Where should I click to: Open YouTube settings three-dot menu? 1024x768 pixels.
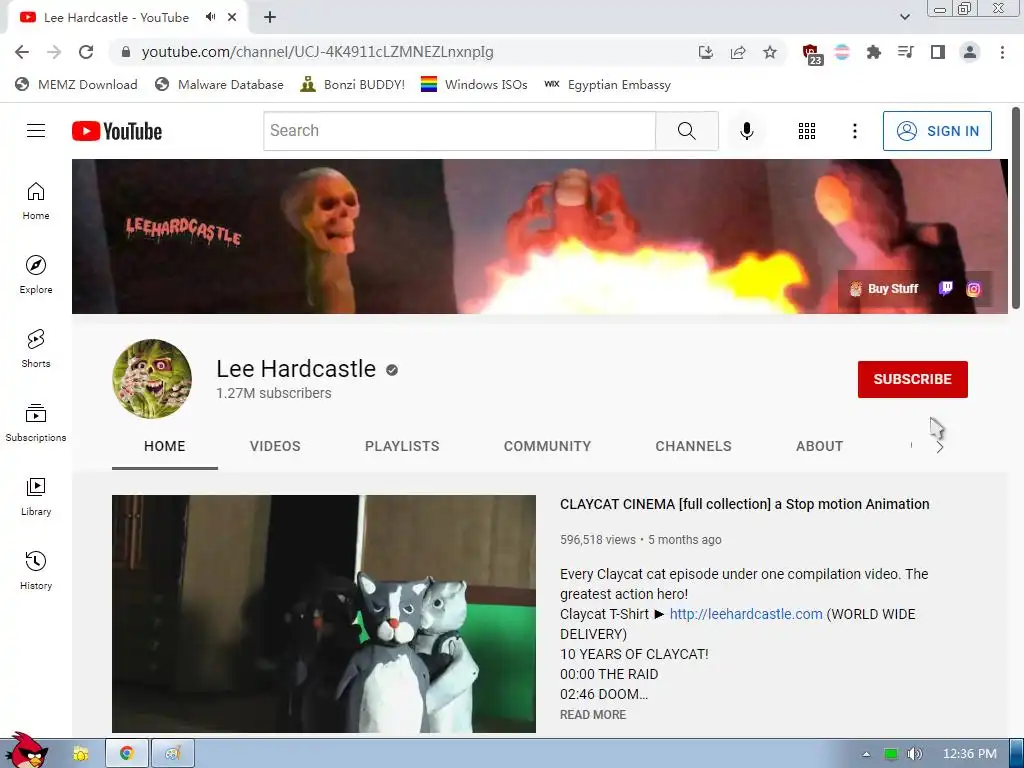[854, 131]
